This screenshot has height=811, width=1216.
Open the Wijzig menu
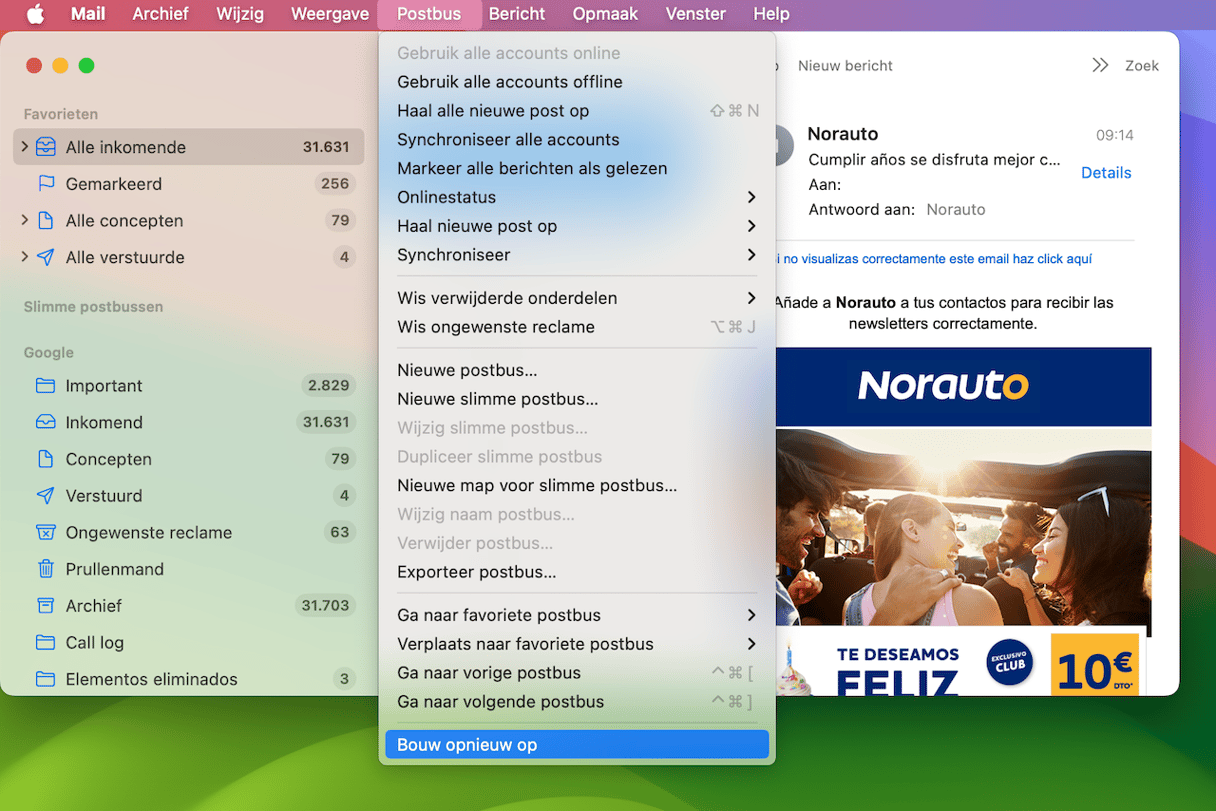click(240, 14)
